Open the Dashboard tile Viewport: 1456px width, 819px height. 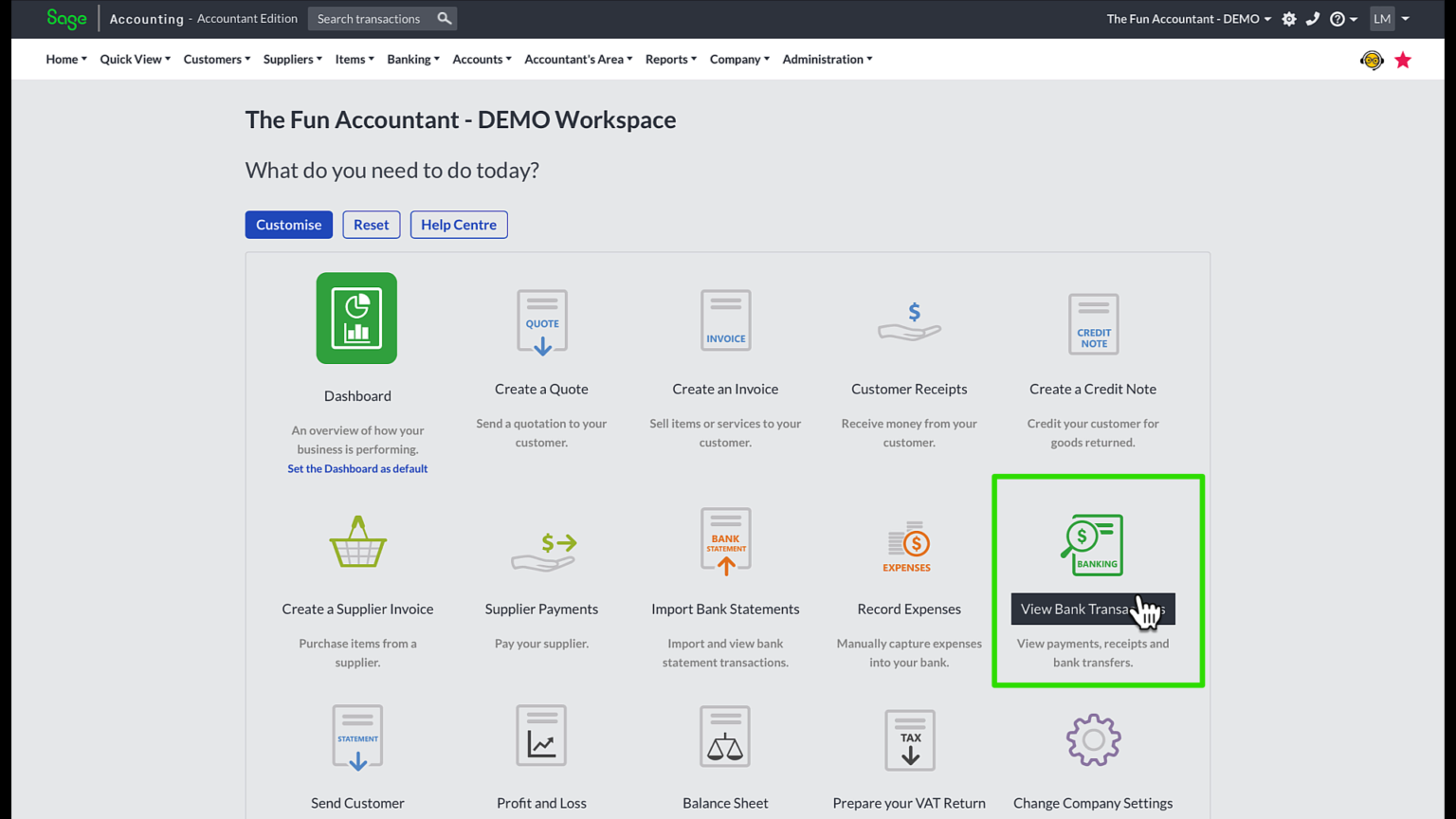point(356,318)
